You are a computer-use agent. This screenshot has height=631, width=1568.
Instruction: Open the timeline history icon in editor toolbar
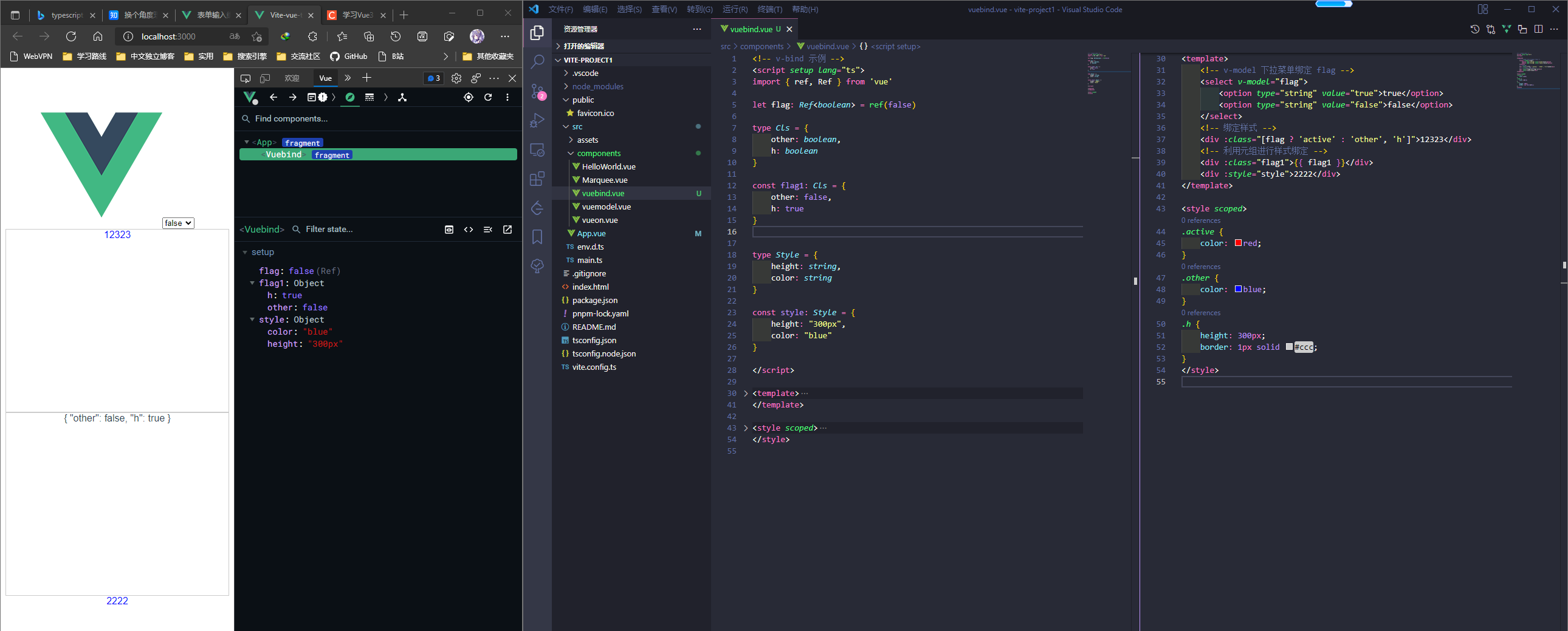1474,29
